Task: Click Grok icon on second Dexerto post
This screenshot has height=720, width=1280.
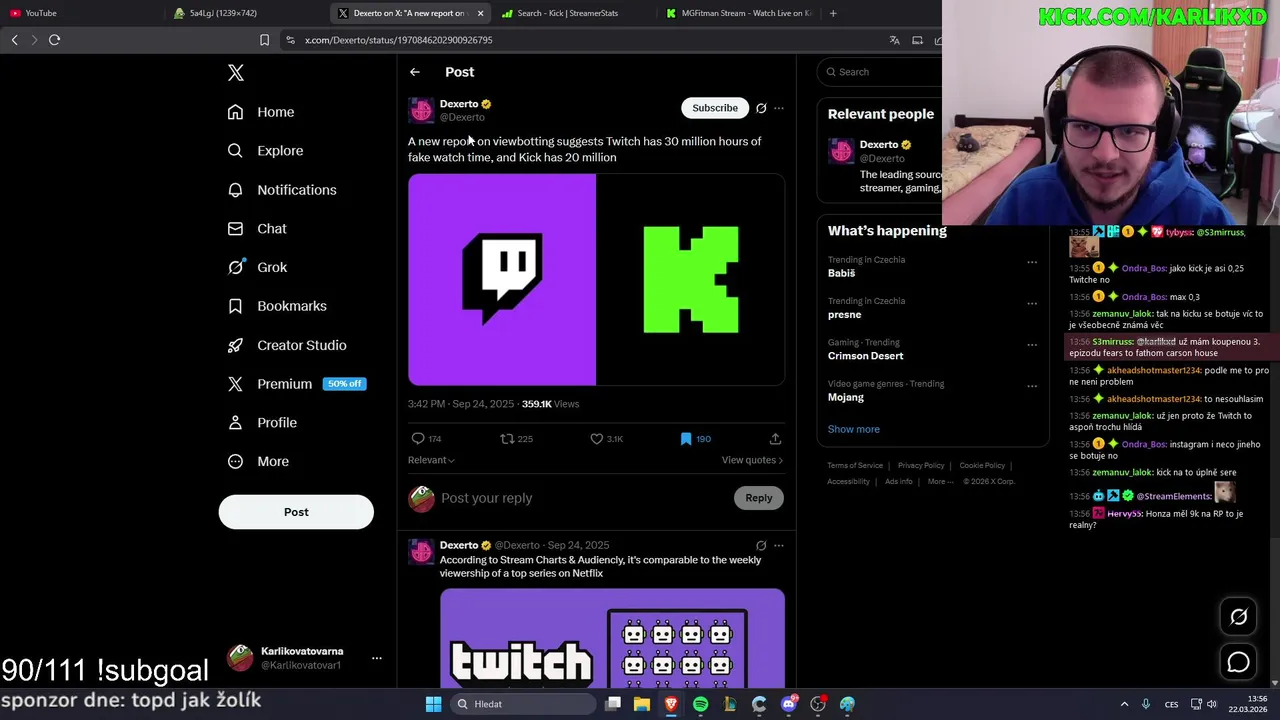Action: tap(761, 546)
